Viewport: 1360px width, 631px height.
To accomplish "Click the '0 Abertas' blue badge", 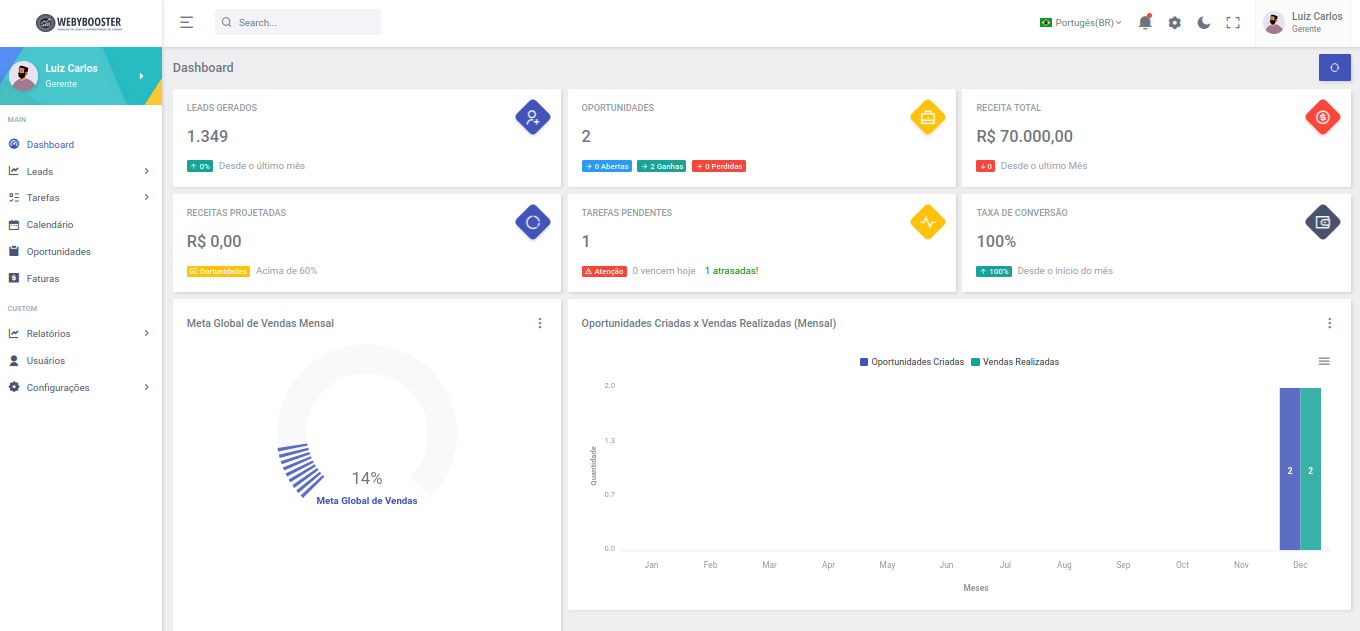I will tap(606, 166).
